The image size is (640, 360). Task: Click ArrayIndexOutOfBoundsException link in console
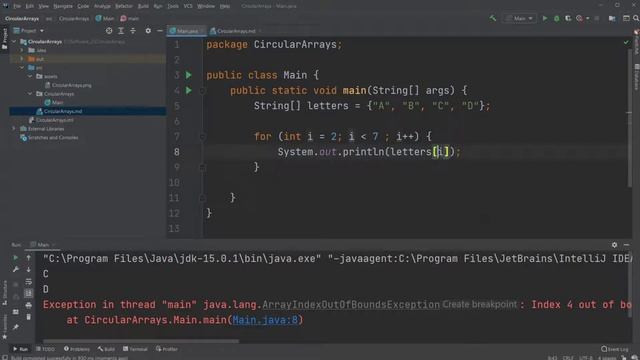351,304
